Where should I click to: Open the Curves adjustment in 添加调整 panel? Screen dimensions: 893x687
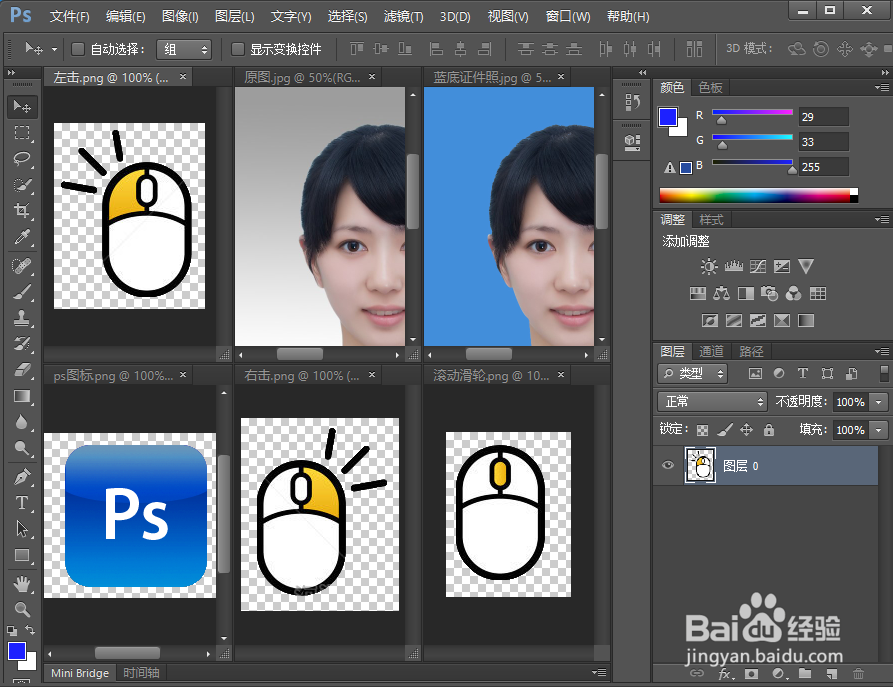point(758,266)
